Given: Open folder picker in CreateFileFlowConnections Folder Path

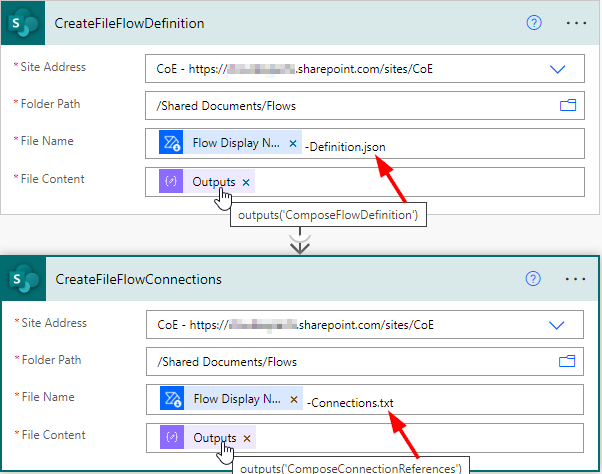Looking at the screenshot, I should pyautogui.click(x=568, y=361).
